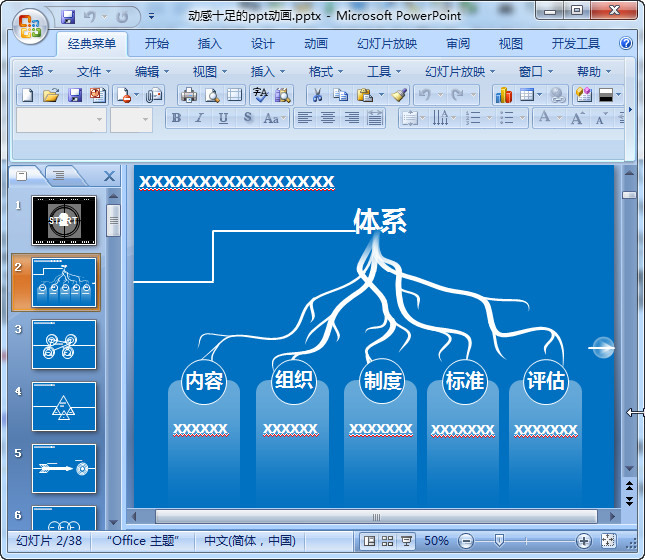Viewport: 645px width, 560px height.
Task: Click the Increase Font Size icon
Action: coord(577,119)
